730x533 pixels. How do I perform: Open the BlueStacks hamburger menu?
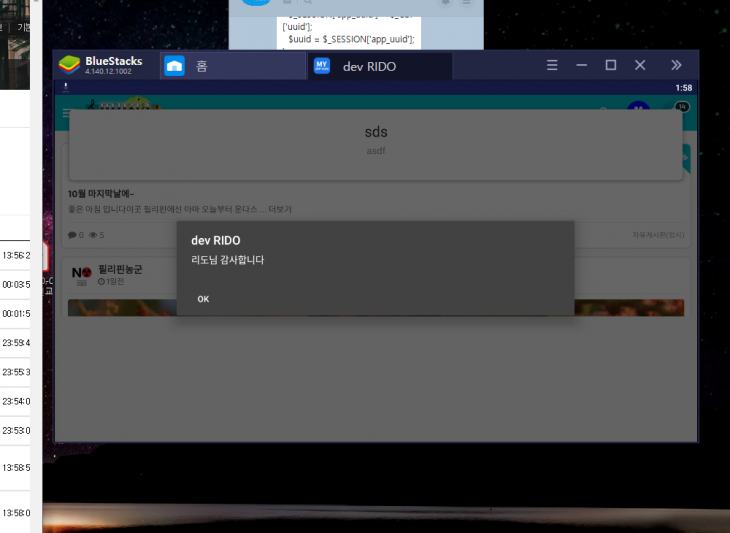click(552, 65)
